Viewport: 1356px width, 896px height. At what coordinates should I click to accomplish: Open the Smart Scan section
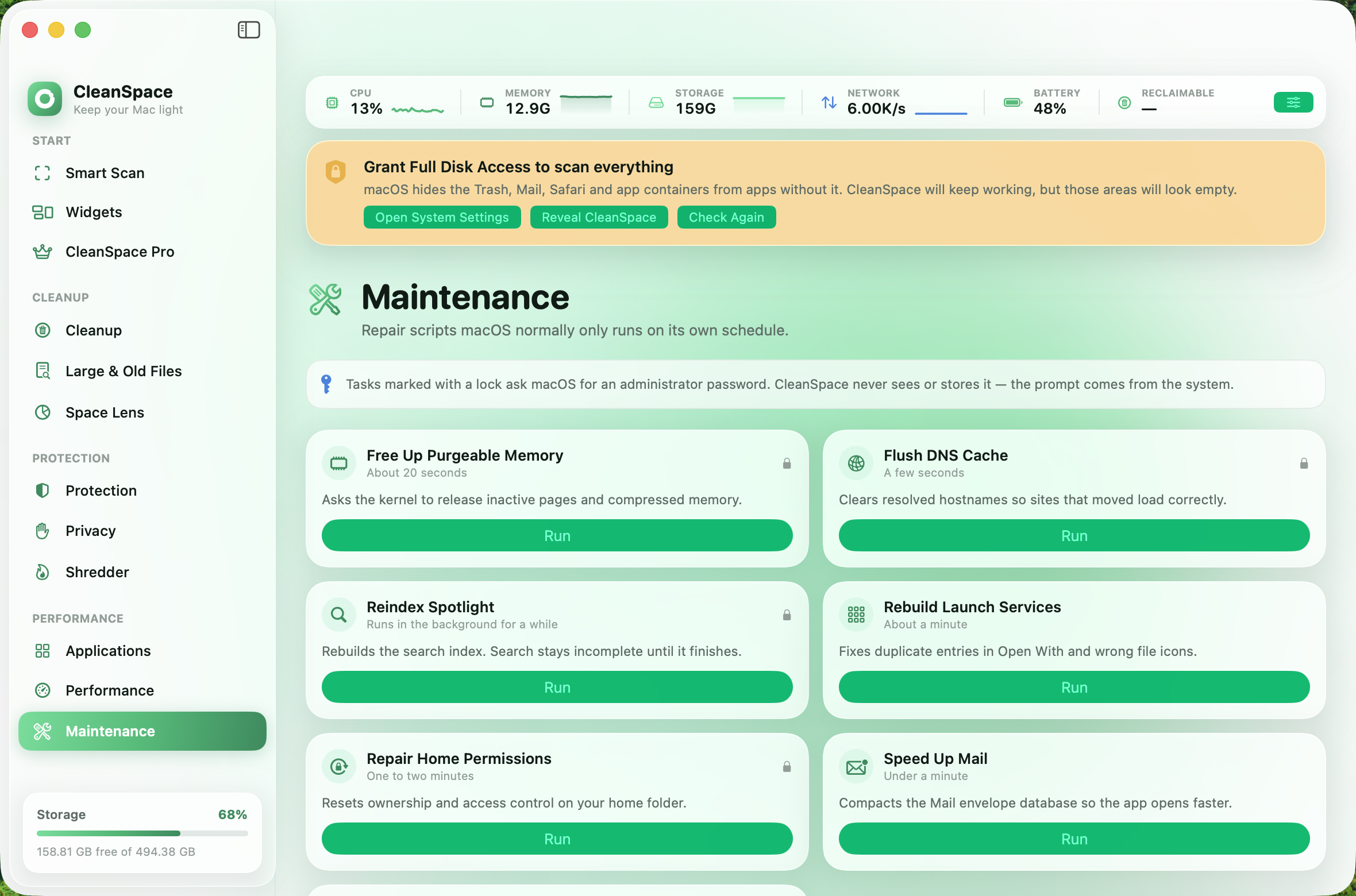(142, 173)
